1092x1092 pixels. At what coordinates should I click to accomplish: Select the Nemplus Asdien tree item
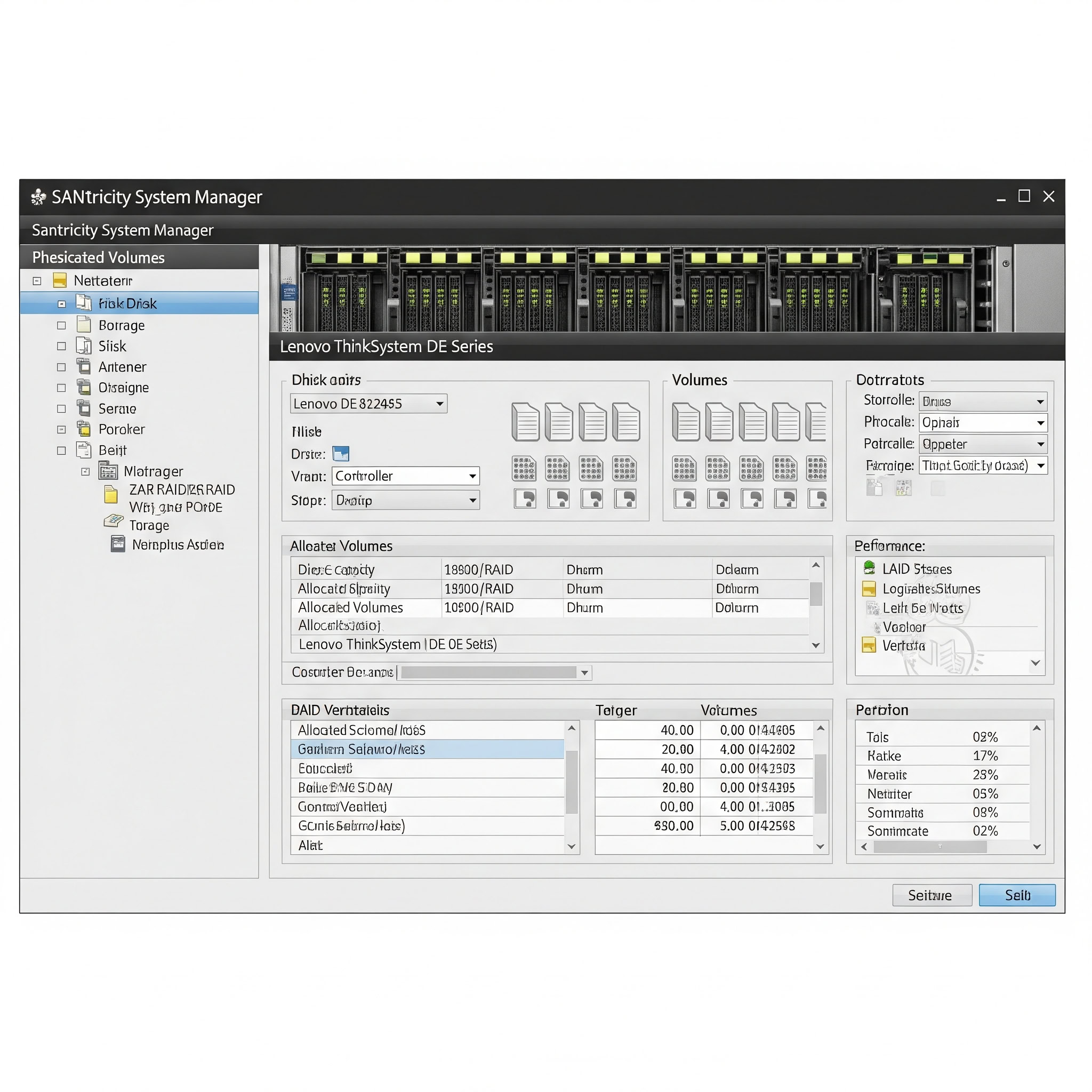point(178,545)
